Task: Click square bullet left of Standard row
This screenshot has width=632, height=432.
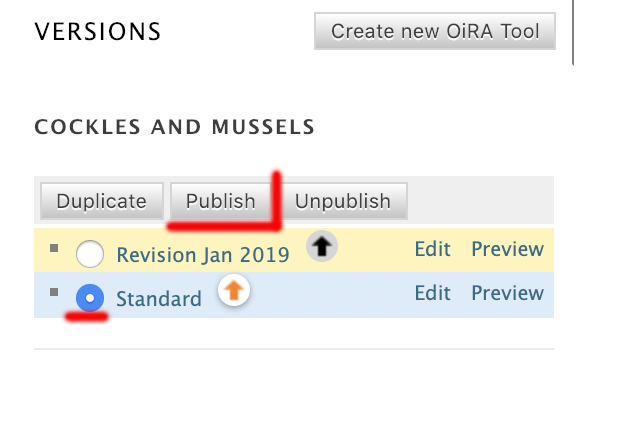Action: click(54, 291)
